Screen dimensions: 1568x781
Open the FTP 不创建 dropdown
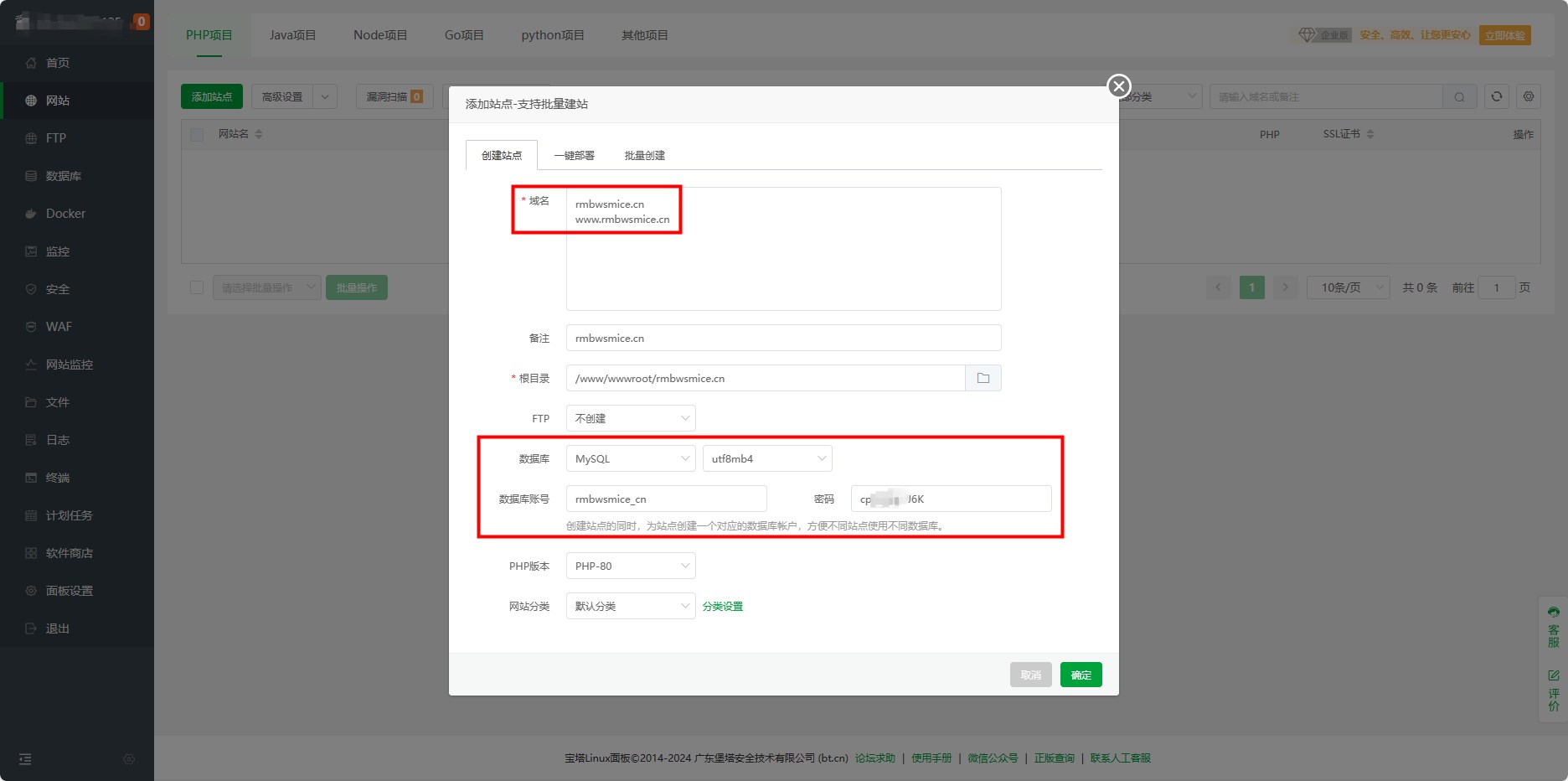tap(631, 418)
